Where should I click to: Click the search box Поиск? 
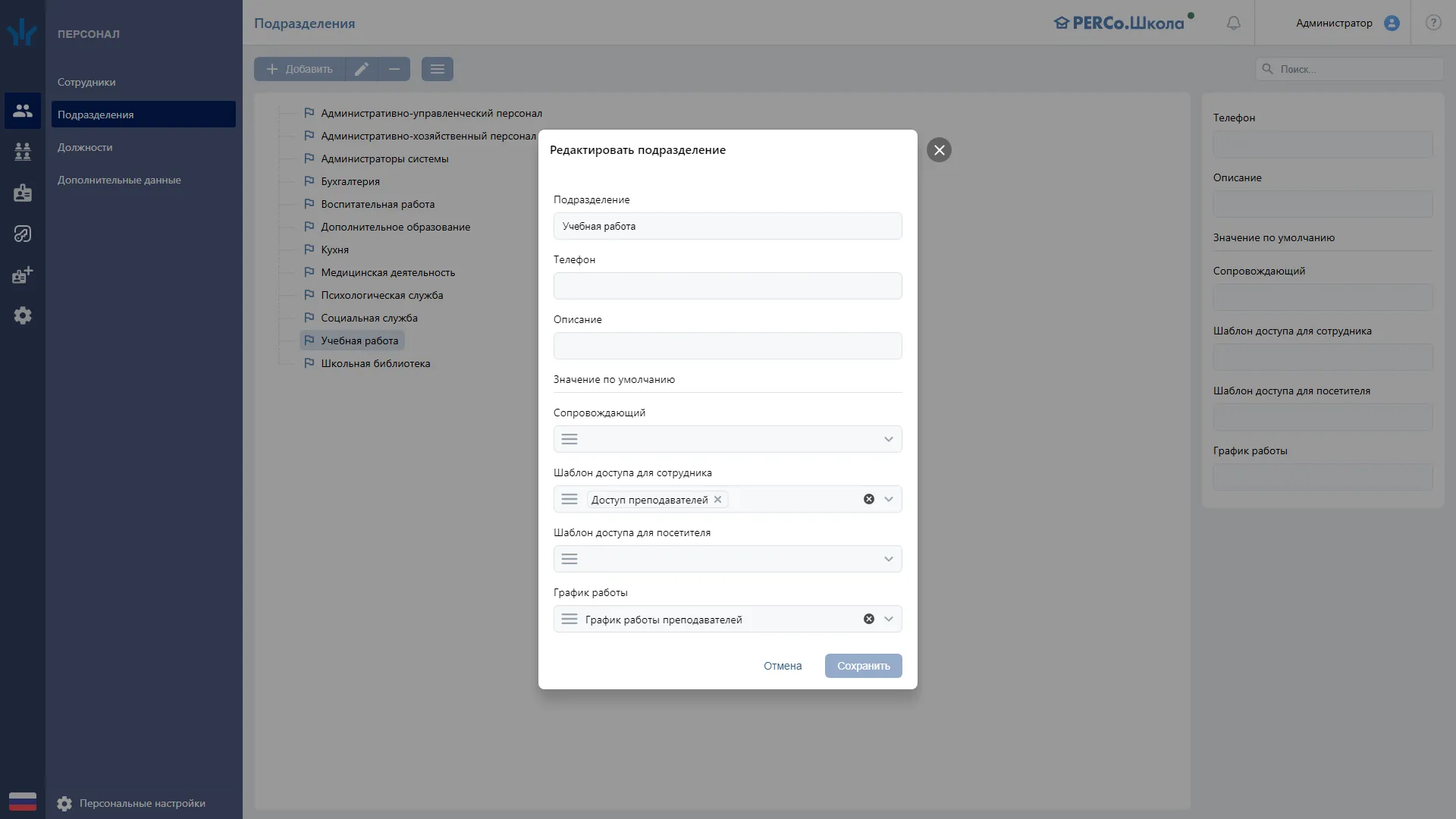pyautogui.click(x=1350, y=69)
